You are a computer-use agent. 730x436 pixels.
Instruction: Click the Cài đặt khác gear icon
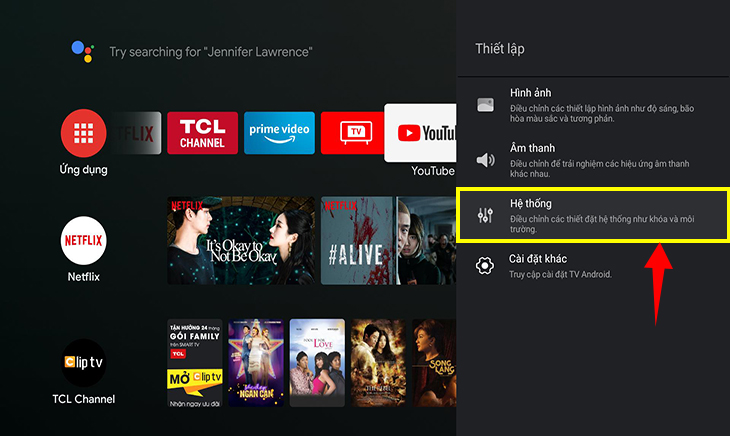(485, 265)
